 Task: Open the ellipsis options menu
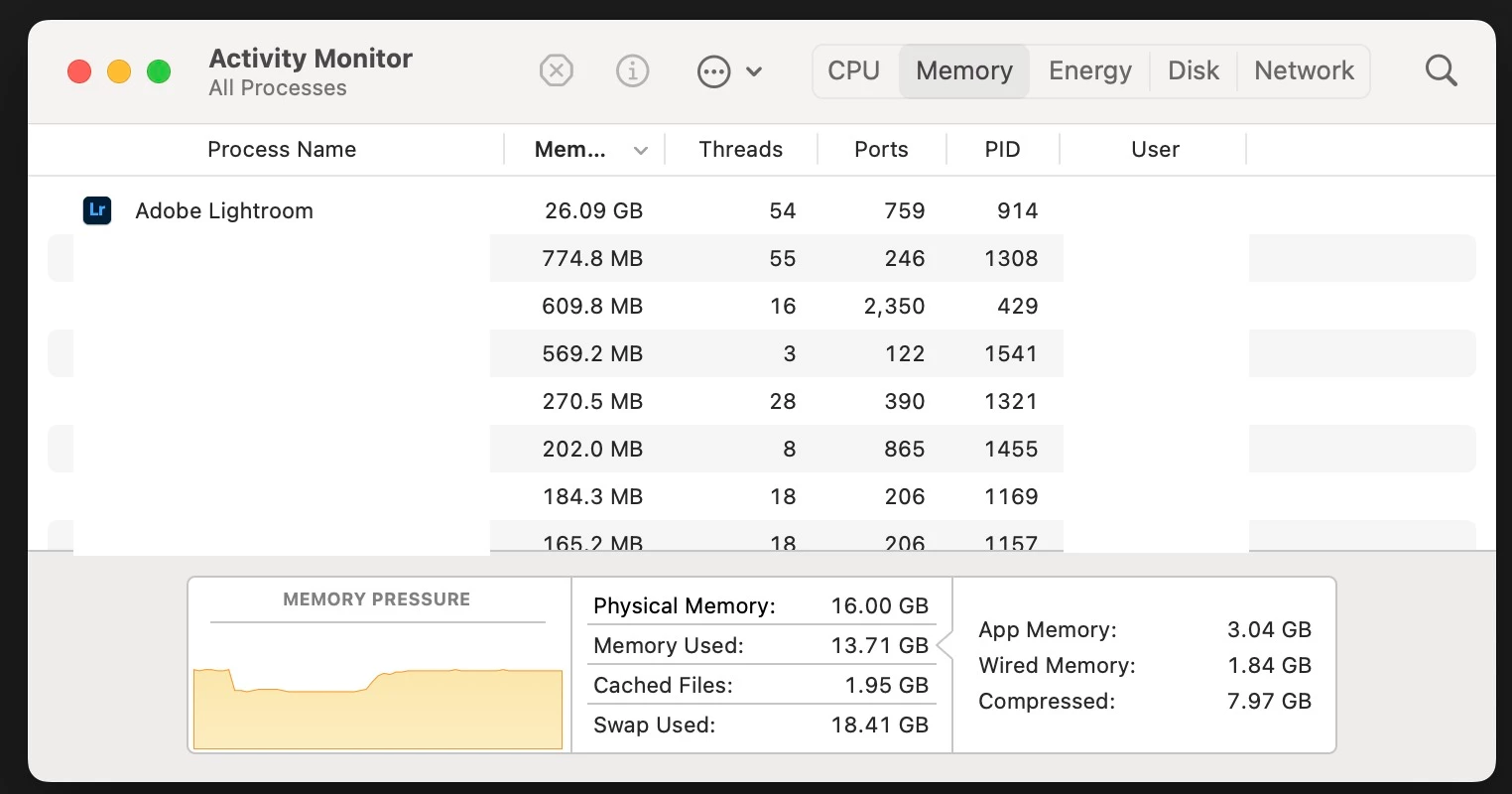[728, 71]
